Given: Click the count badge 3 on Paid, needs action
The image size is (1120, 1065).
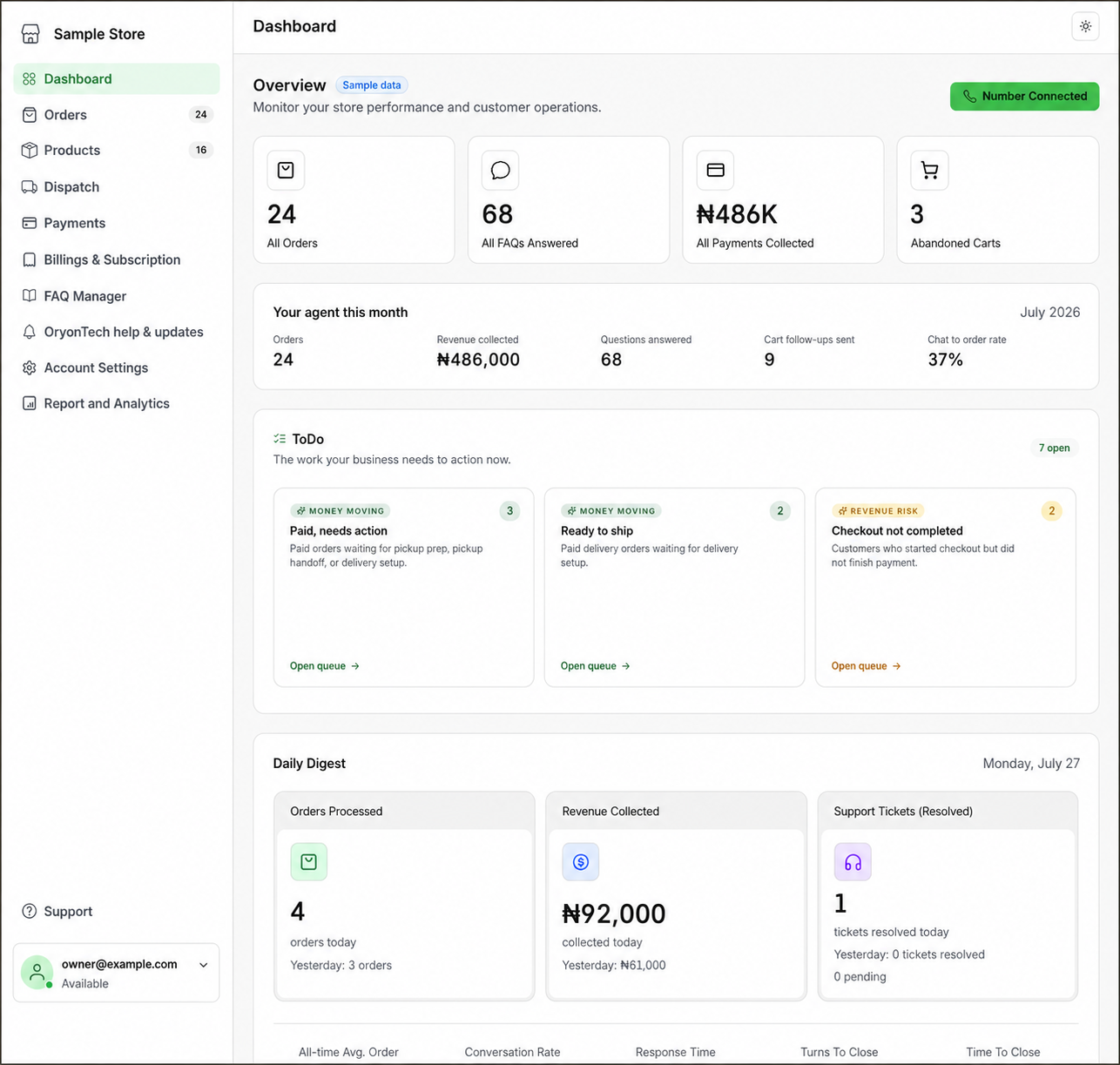Looking at the screenshot, I should tap(510, 511).
